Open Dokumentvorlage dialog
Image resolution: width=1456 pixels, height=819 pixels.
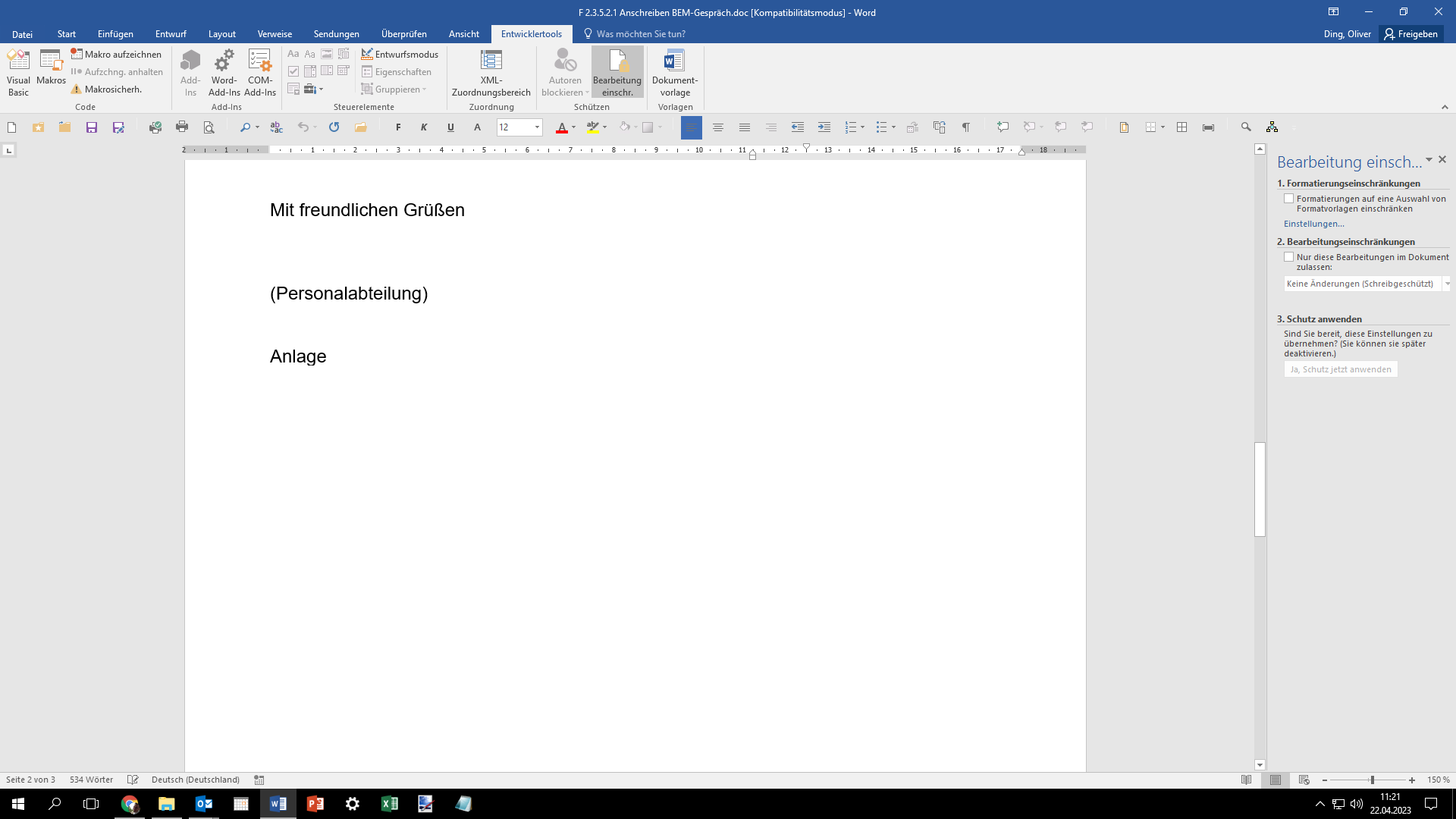(674, 73)
